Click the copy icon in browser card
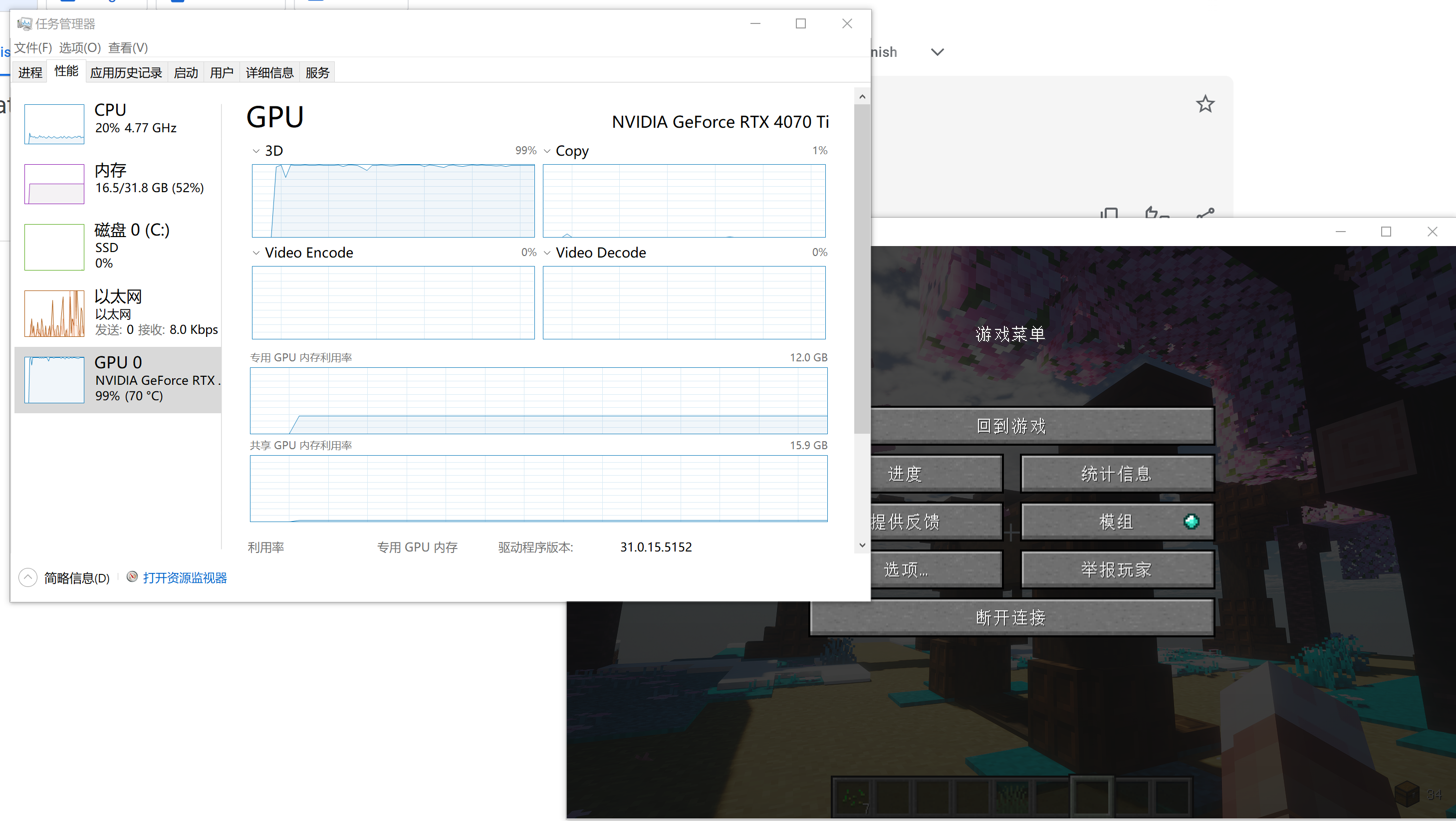The width and height of the screenshot is (1456, 821). coord(1109,213)
